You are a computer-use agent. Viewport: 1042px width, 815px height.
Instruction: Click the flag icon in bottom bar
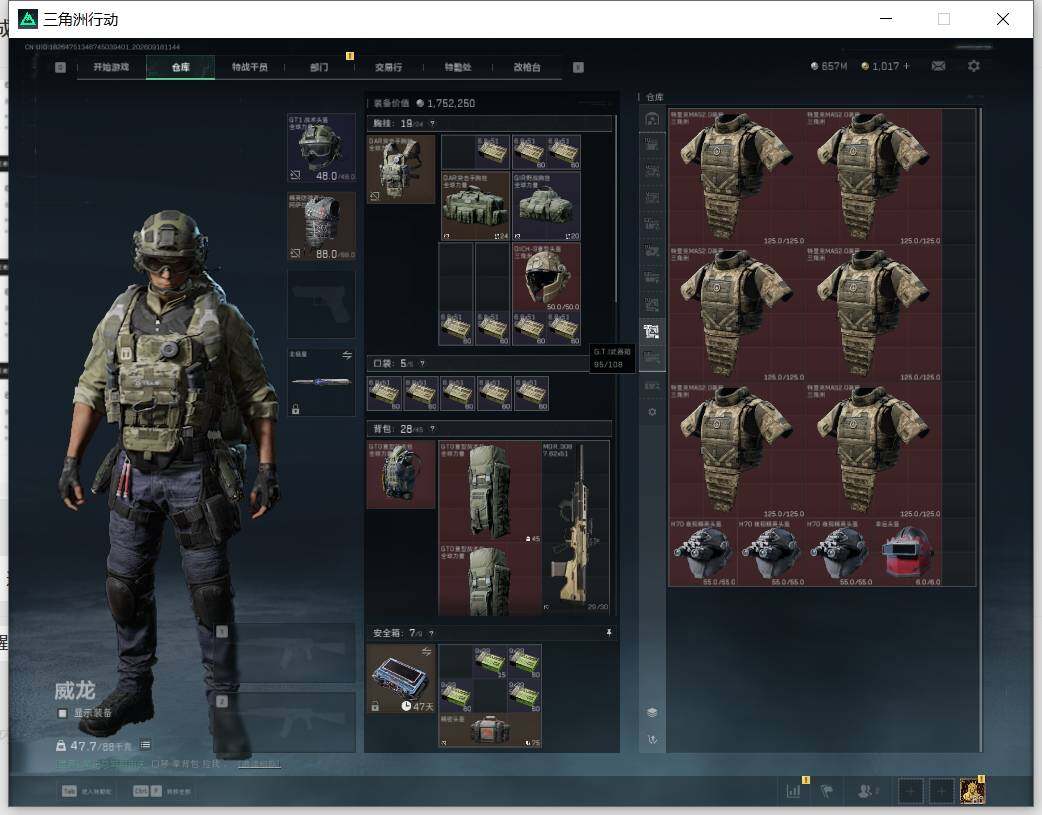[827, 791]
